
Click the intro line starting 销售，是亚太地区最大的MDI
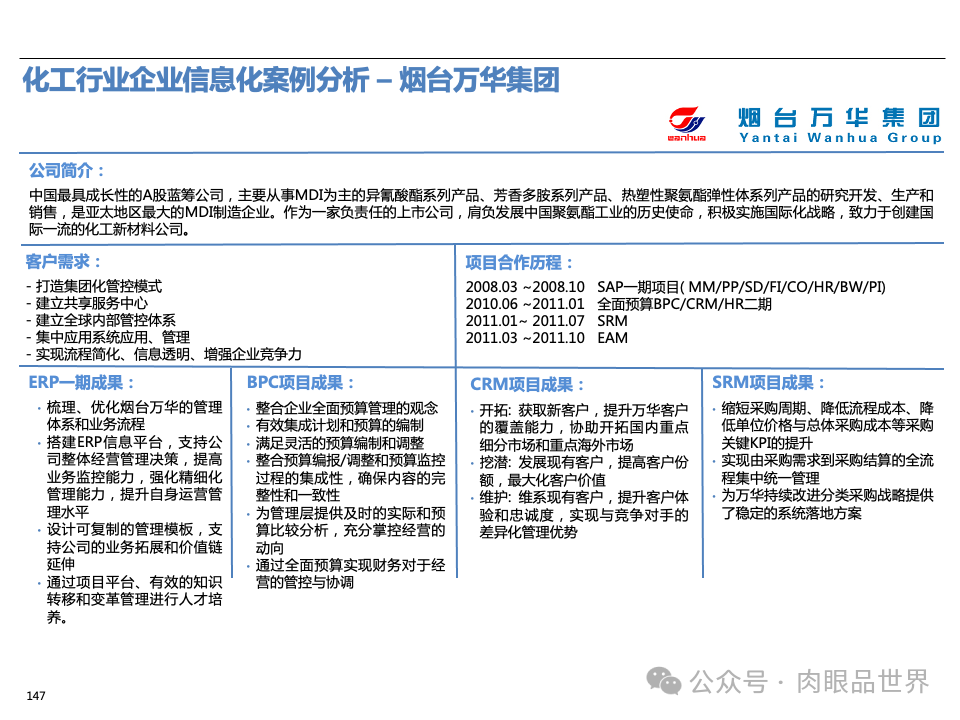coord(481,212)
